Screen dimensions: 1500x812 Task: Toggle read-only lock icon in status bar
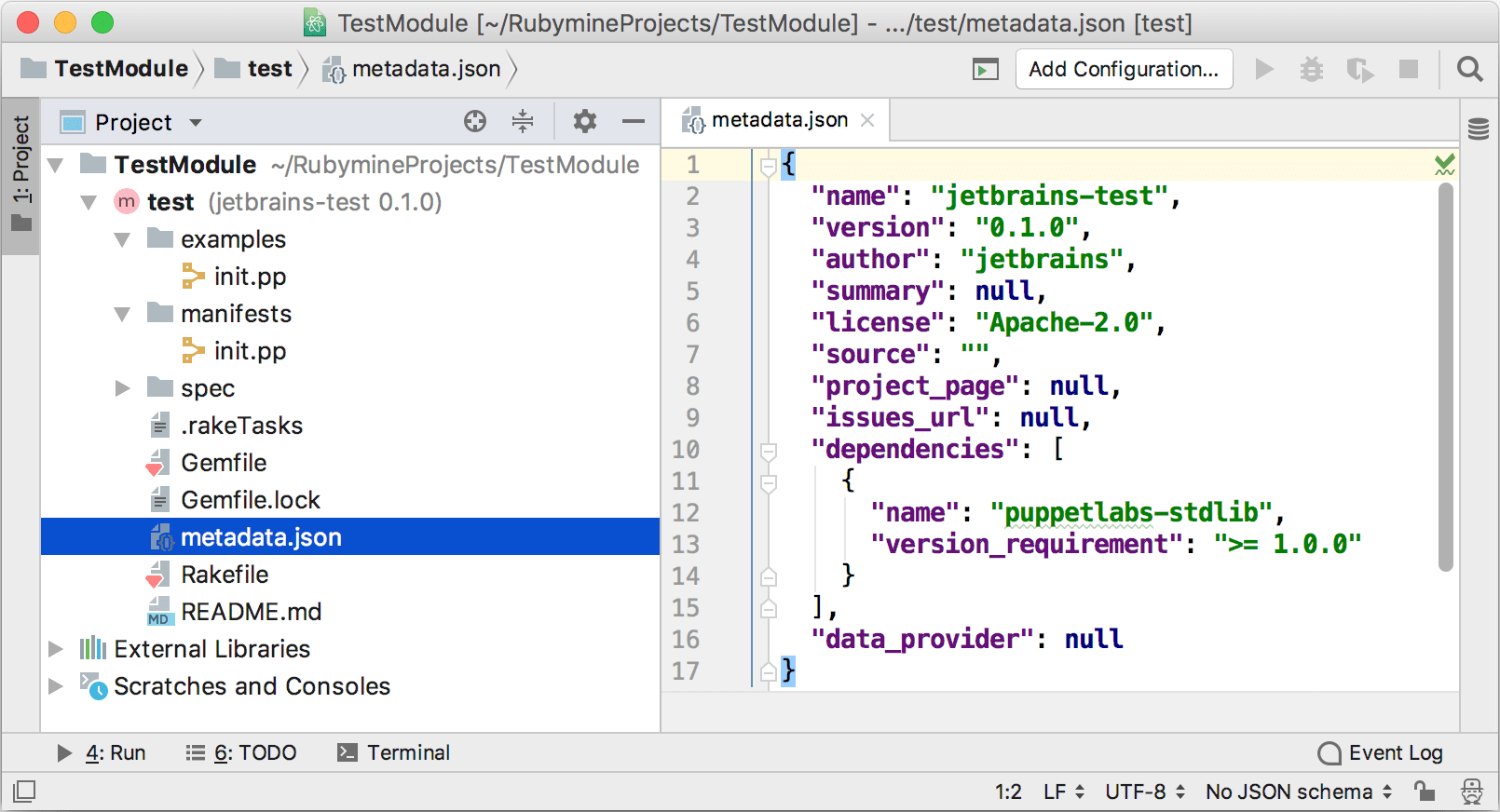click(x=1425, y=792)
